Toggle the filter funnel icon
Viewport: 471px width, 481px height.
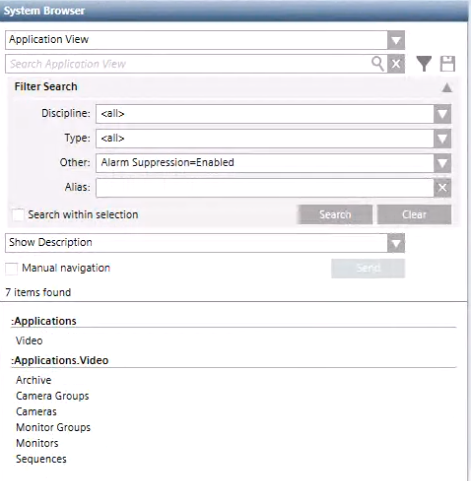[x=424, y=63]
